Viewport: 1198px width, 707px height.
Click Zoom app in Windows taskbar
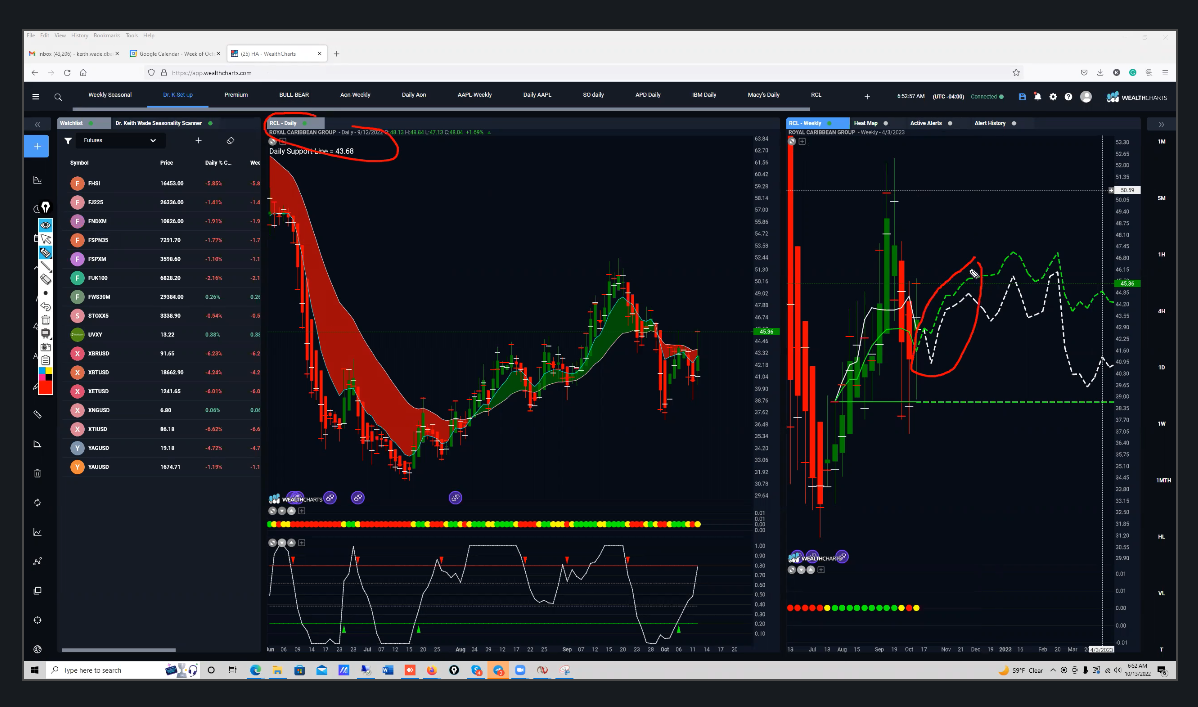[520, 670]
